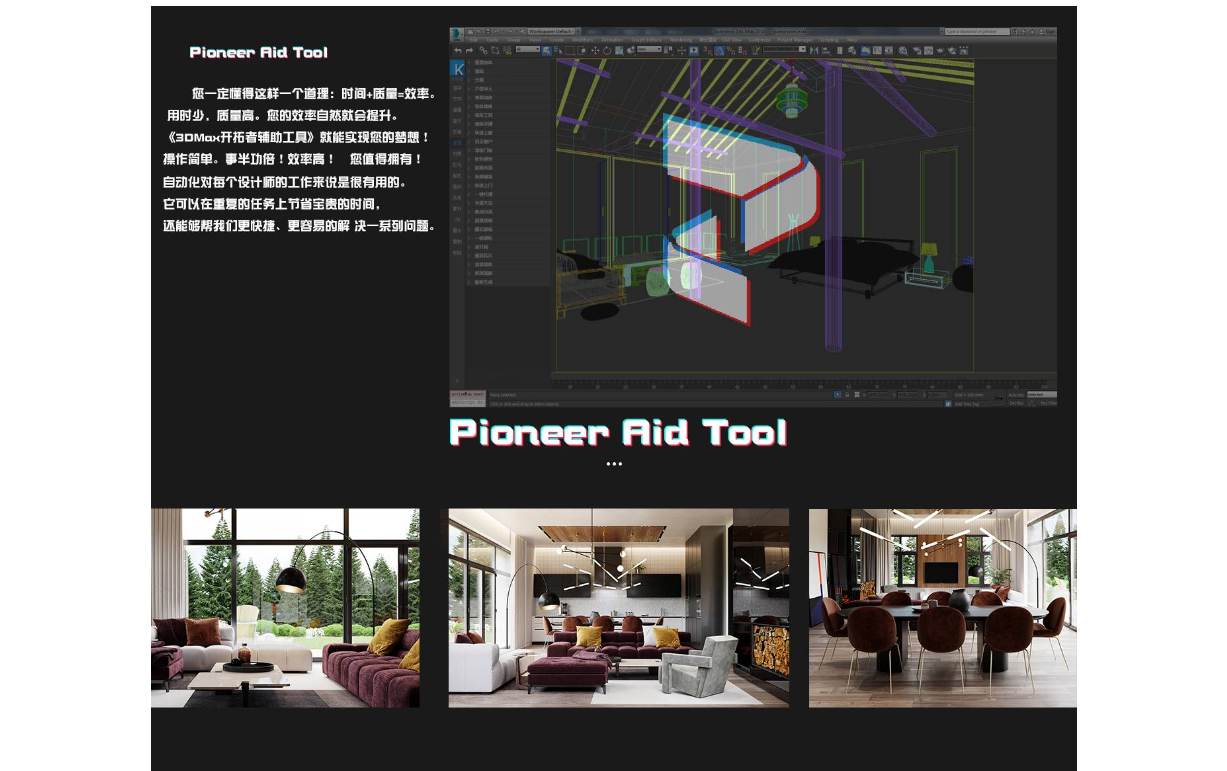Open the Views menu
The height and width of the screenshot is (771, 1227).
[x=535, y=41]
